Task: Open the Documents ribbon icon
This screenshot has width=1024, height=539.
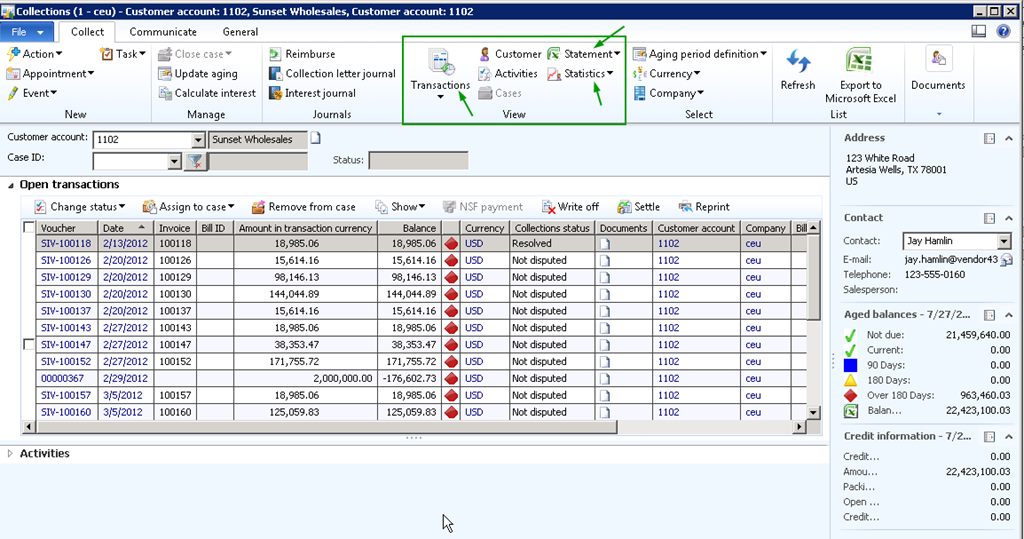Action: click(937, 62)
